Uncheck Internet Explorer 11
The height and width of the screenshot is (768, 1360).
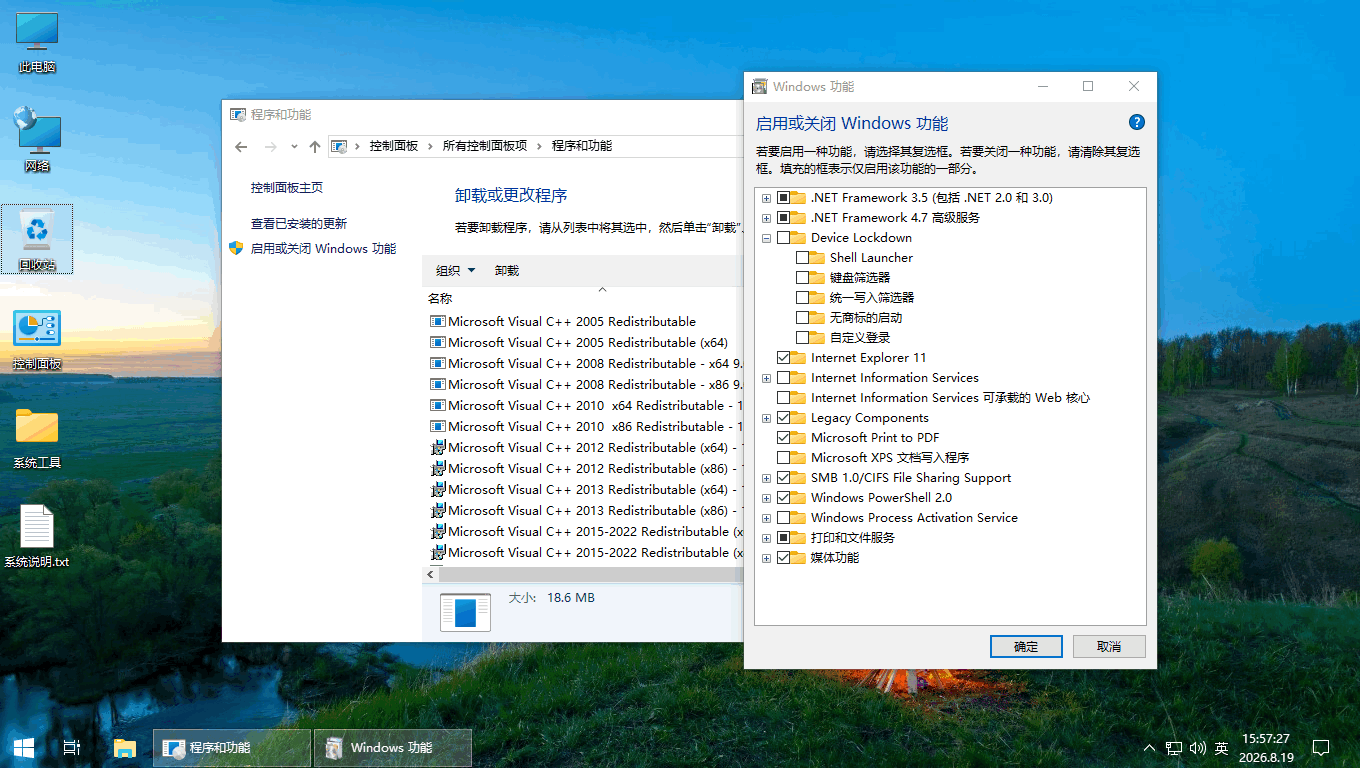783,357
